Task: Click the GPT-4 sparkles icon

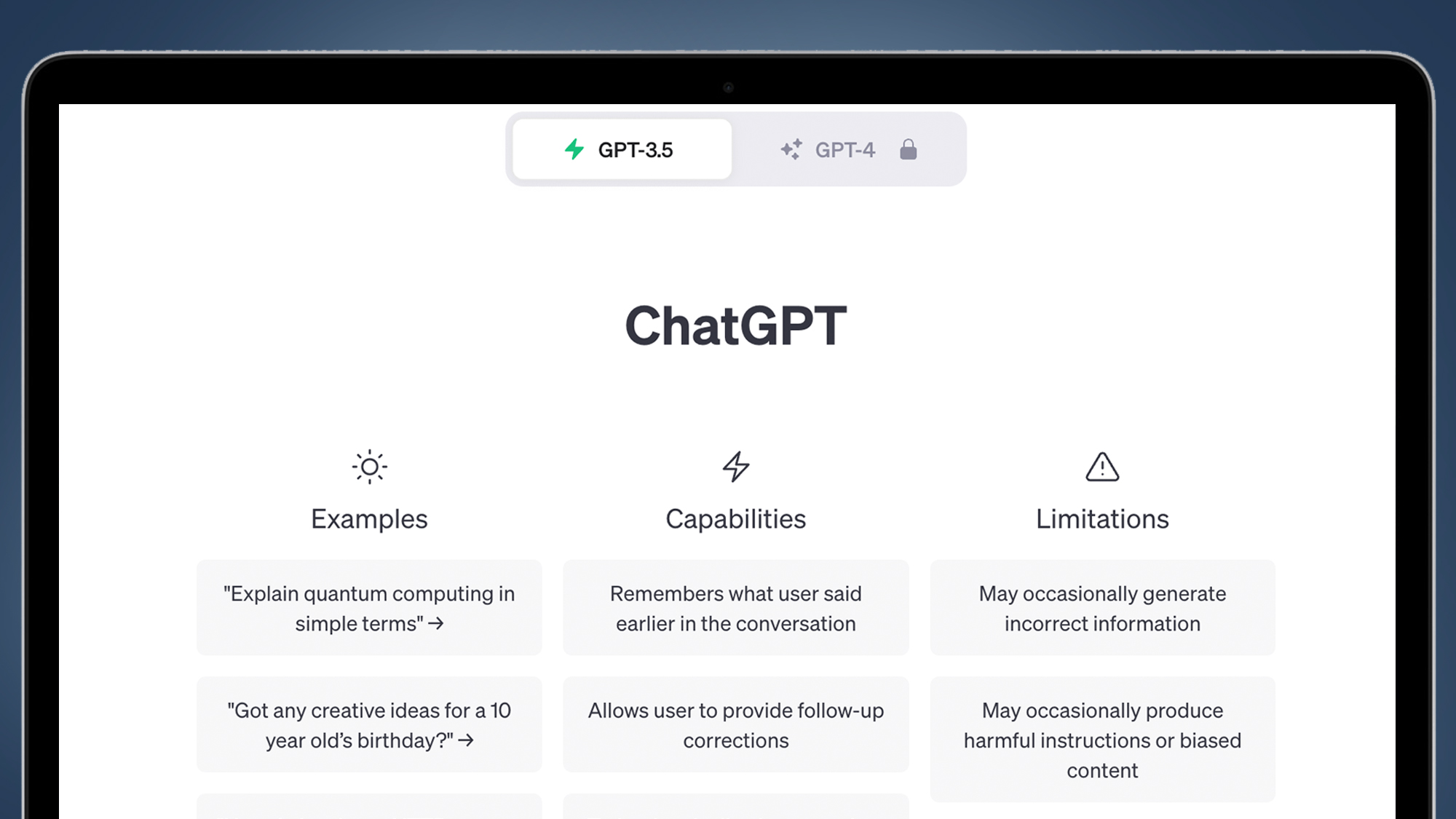Action: [x=791, y=149]
